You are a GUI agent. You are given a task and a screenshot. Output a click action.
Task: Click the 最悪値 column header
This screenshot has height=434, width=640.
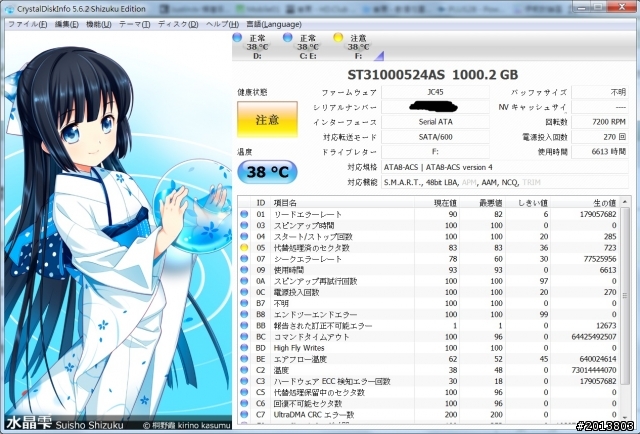pos(482,203)
